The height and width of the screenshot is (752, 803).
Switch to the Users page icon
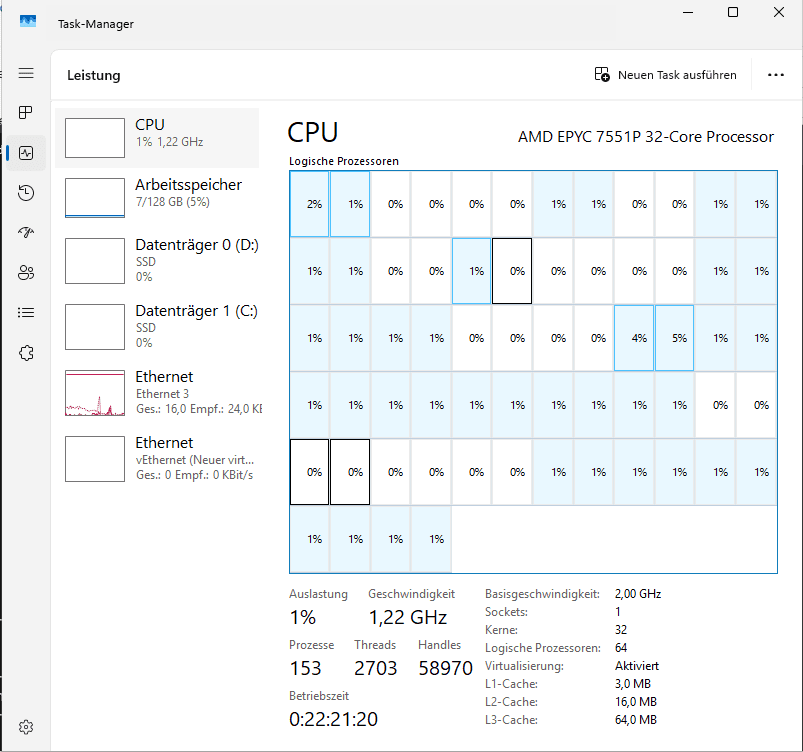[x=26, y=273]
